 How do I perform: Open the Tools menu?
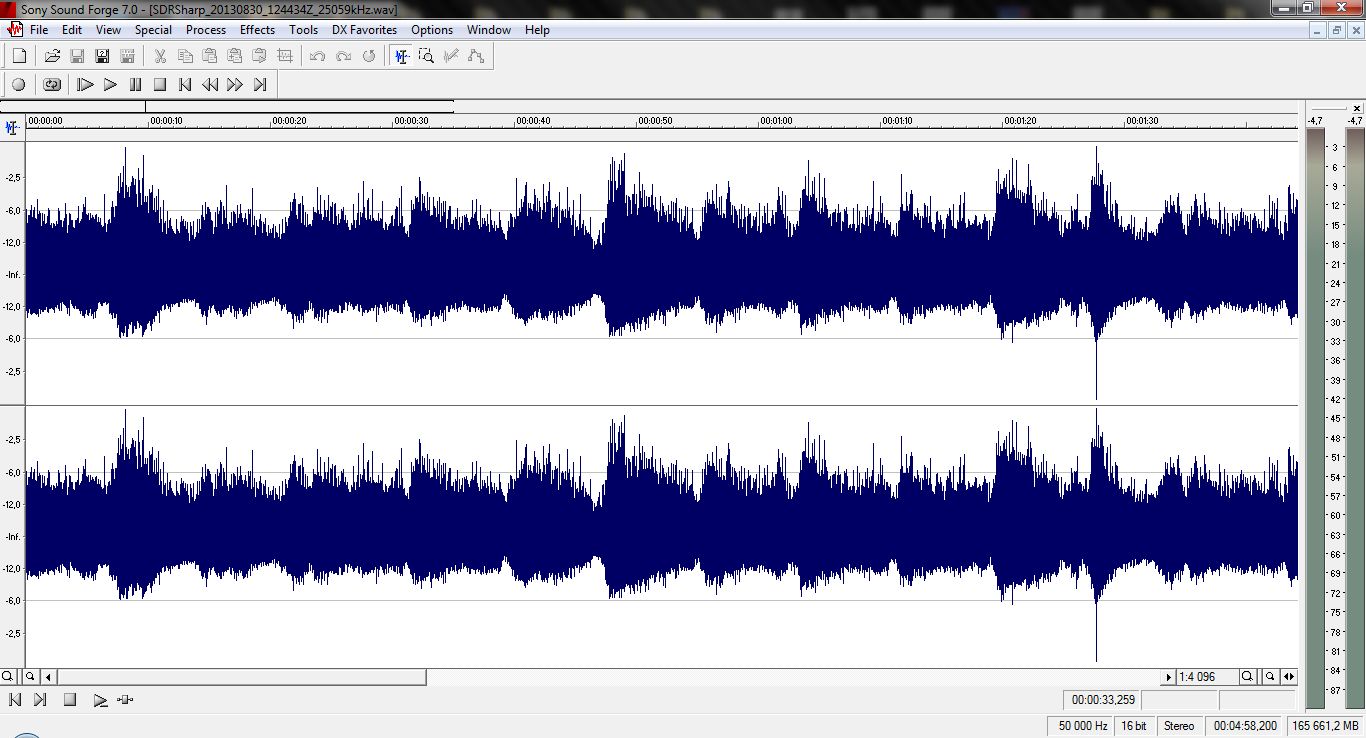pos(303,30)
